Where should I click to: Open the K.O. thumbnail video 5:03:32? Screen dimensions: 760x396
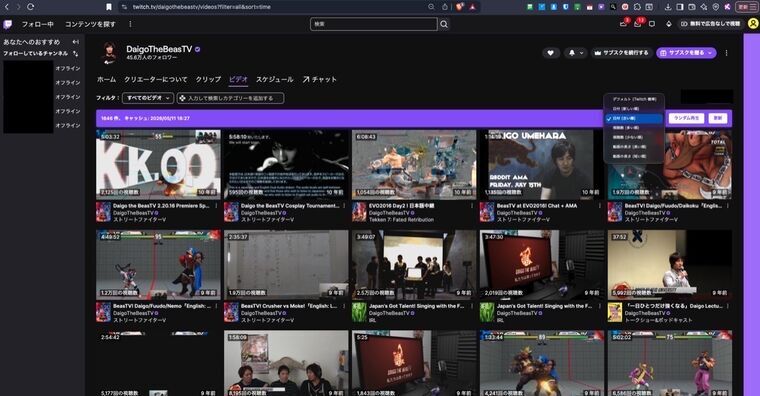[158, 164]
